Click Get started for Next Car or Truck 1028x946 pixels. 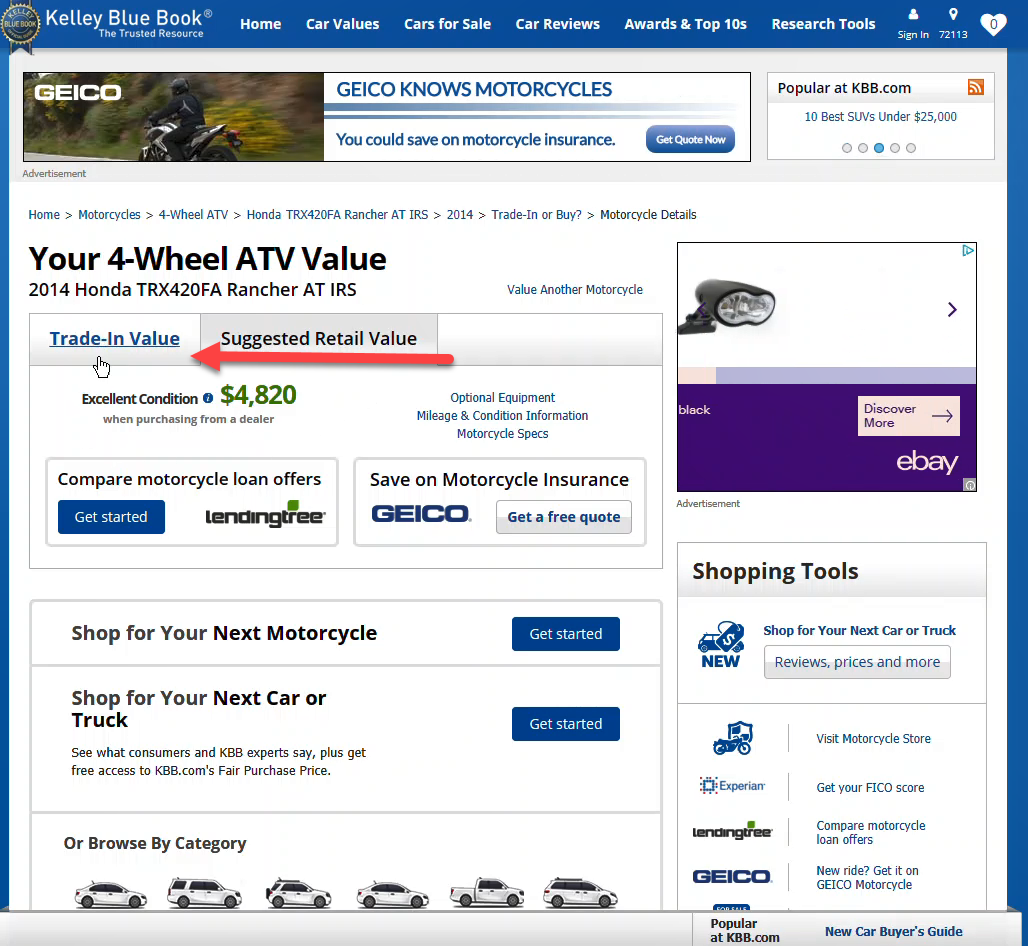coord(565,724)
